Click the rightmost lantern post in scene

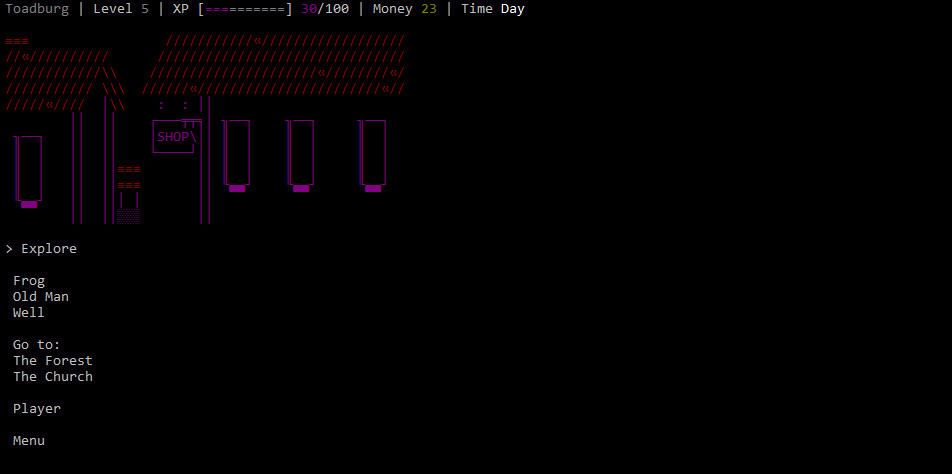373,154
